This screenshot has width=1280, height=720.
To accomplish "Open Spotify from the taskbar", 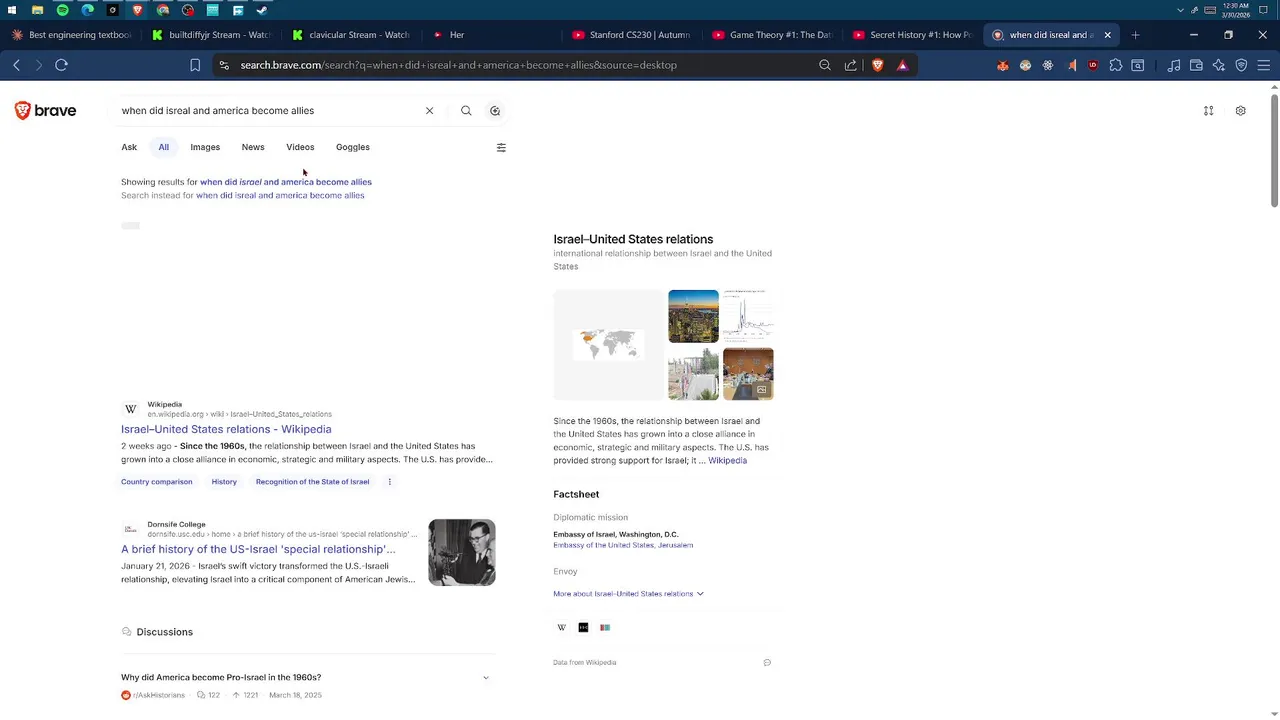I will (62, 10).
